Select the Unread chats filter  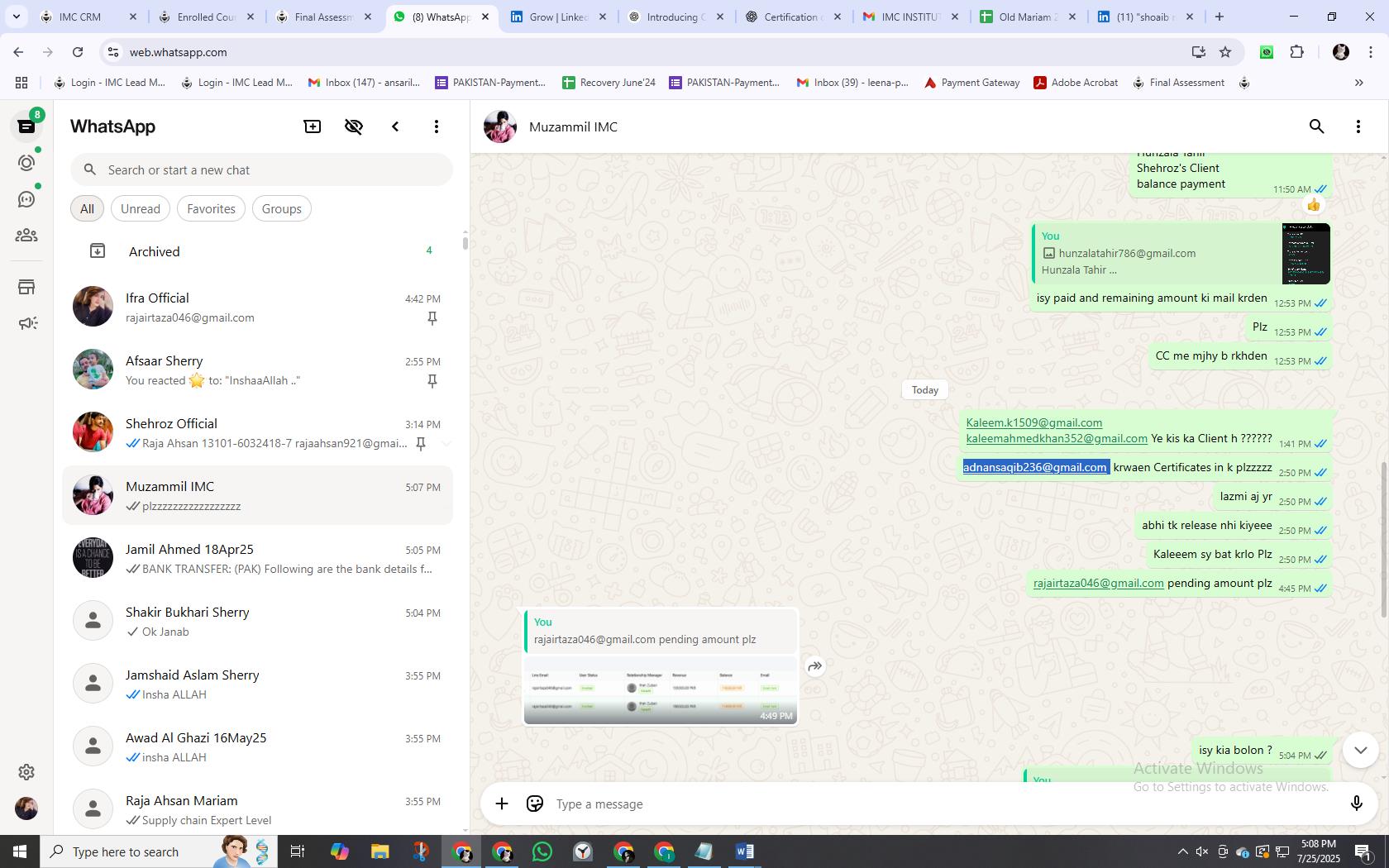click(141, 208)
